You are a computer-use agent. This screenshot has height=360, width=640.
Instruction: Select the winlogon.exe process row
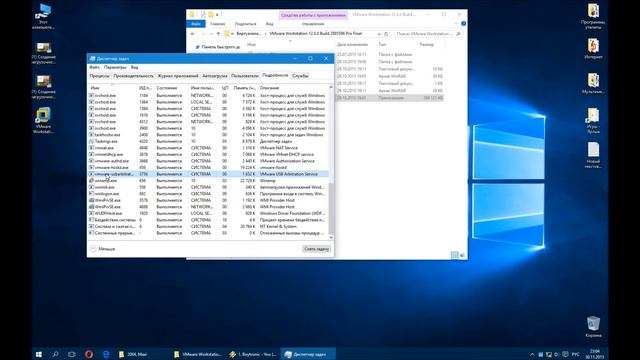point(208,193)
